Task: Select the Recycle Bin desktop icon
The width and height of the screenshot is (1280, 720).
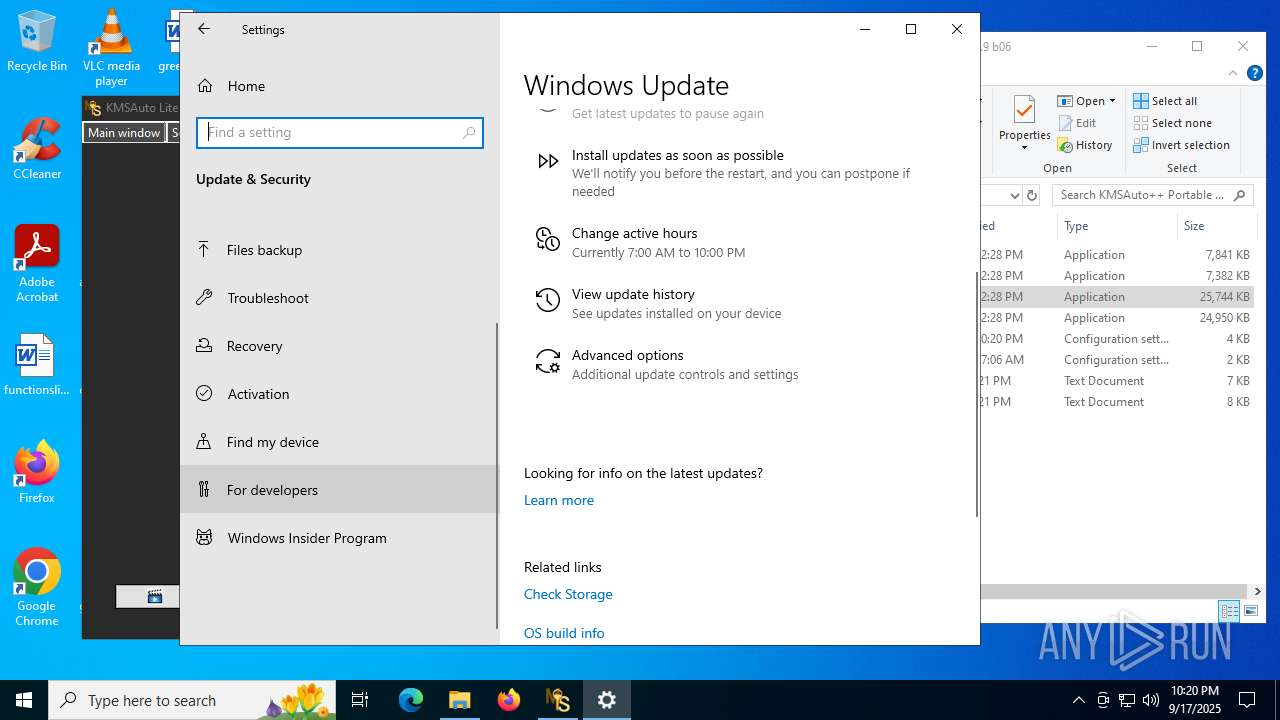Action: point(37,42)
